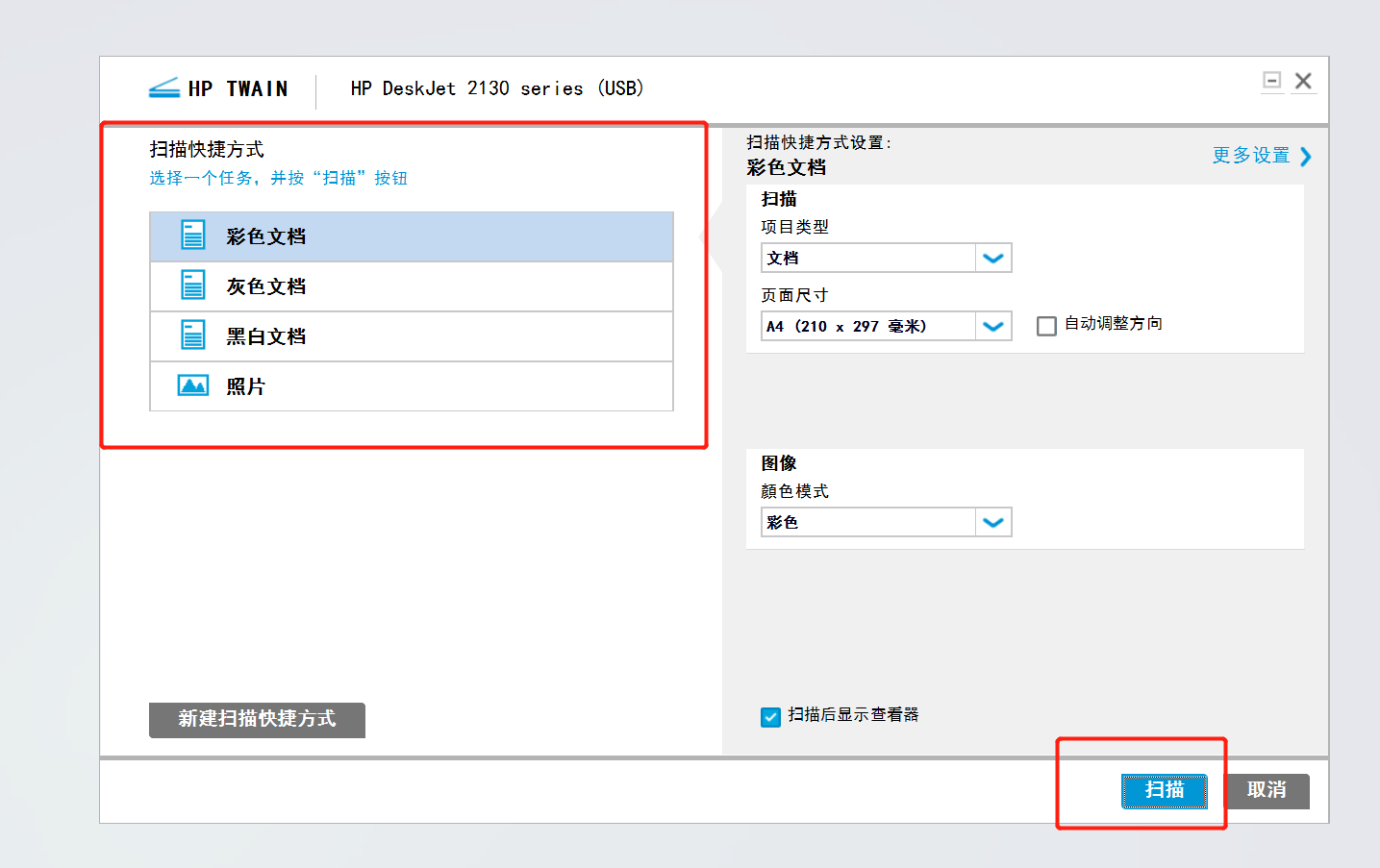Uncheck 扫描后显示查看器 checkbox
Viewport: 1380px width, 868px height.
tap(770, 717)
